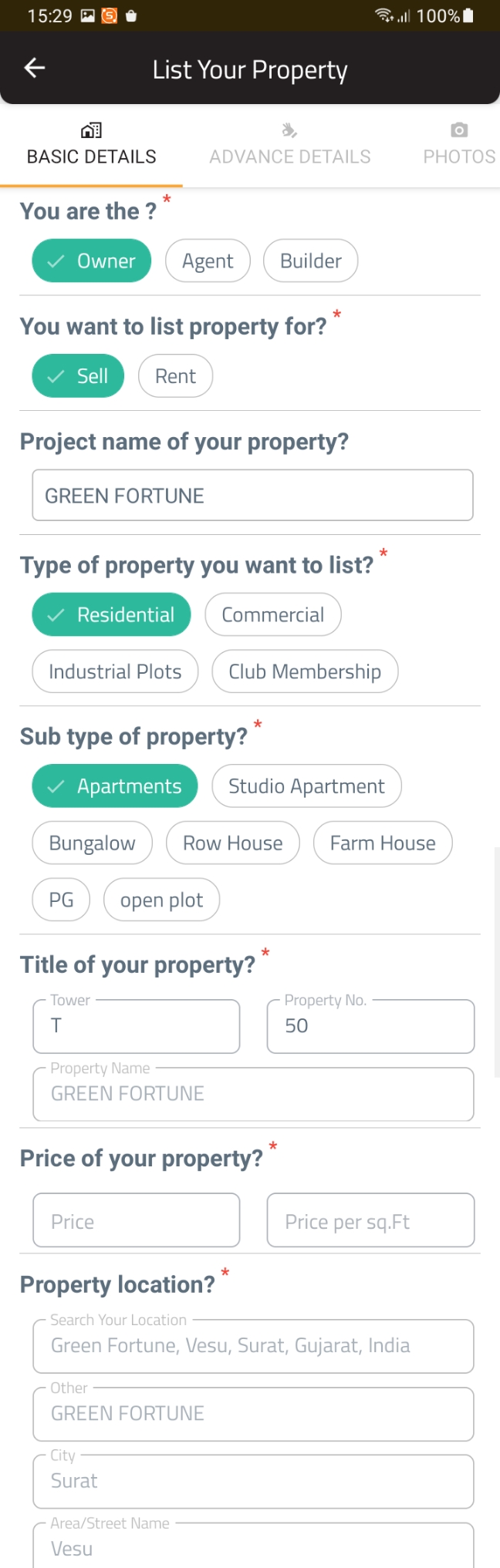Select Agent as your role

pyautogui.click(x=208, y=261)
